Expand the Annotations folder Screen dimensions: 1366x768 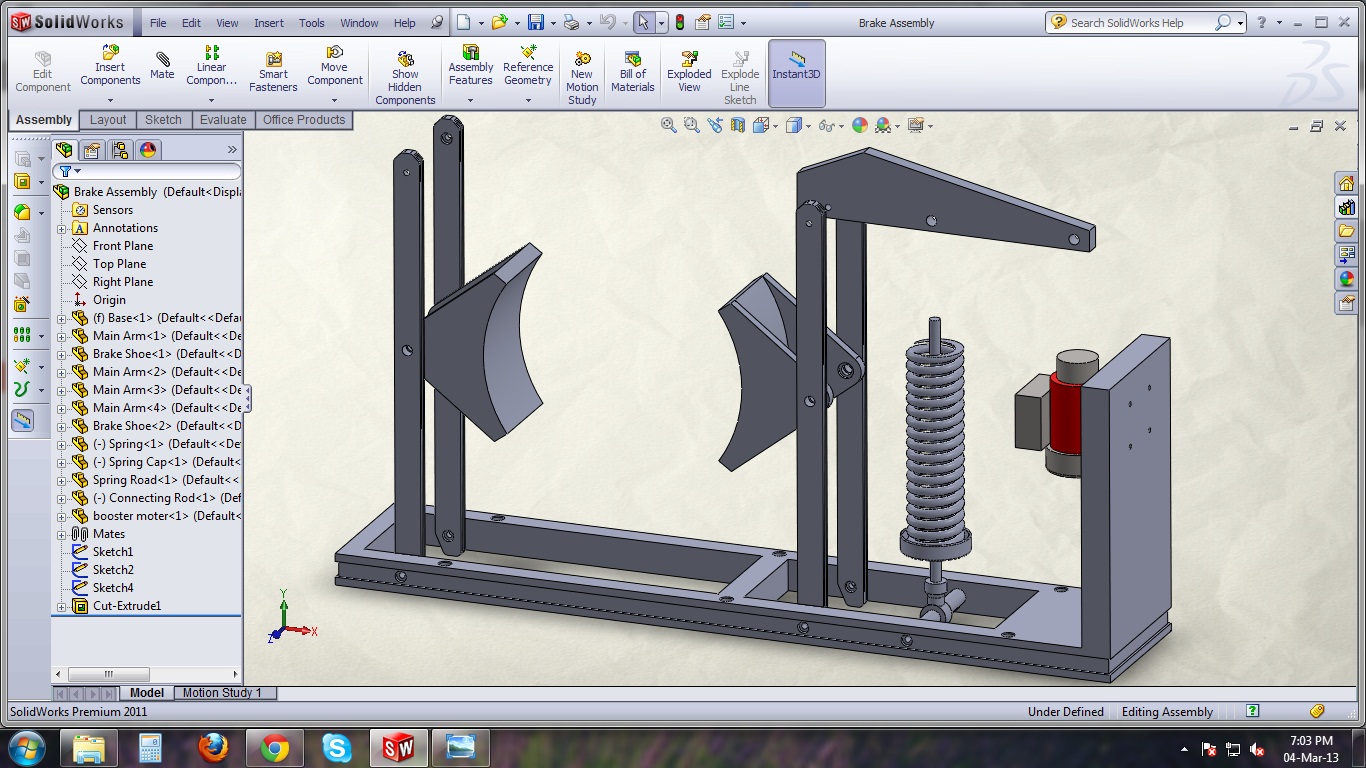click(62, 228)
